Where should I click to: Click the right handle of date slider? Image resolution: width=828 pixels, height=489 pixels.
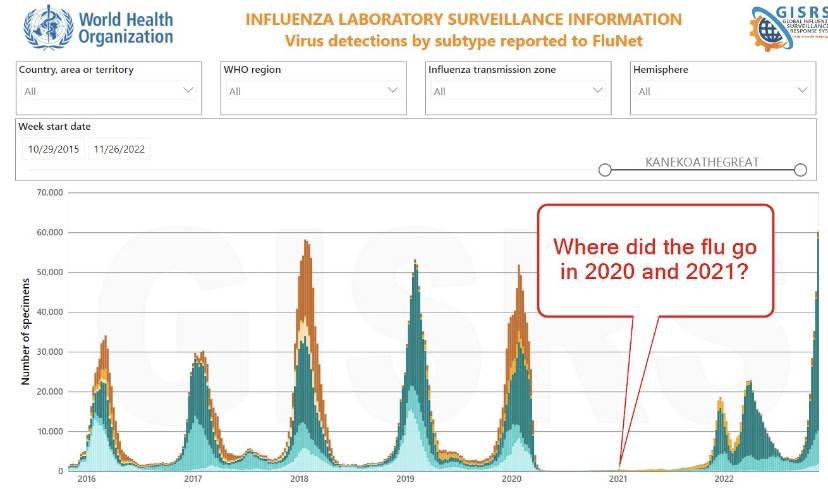point(800,170)
